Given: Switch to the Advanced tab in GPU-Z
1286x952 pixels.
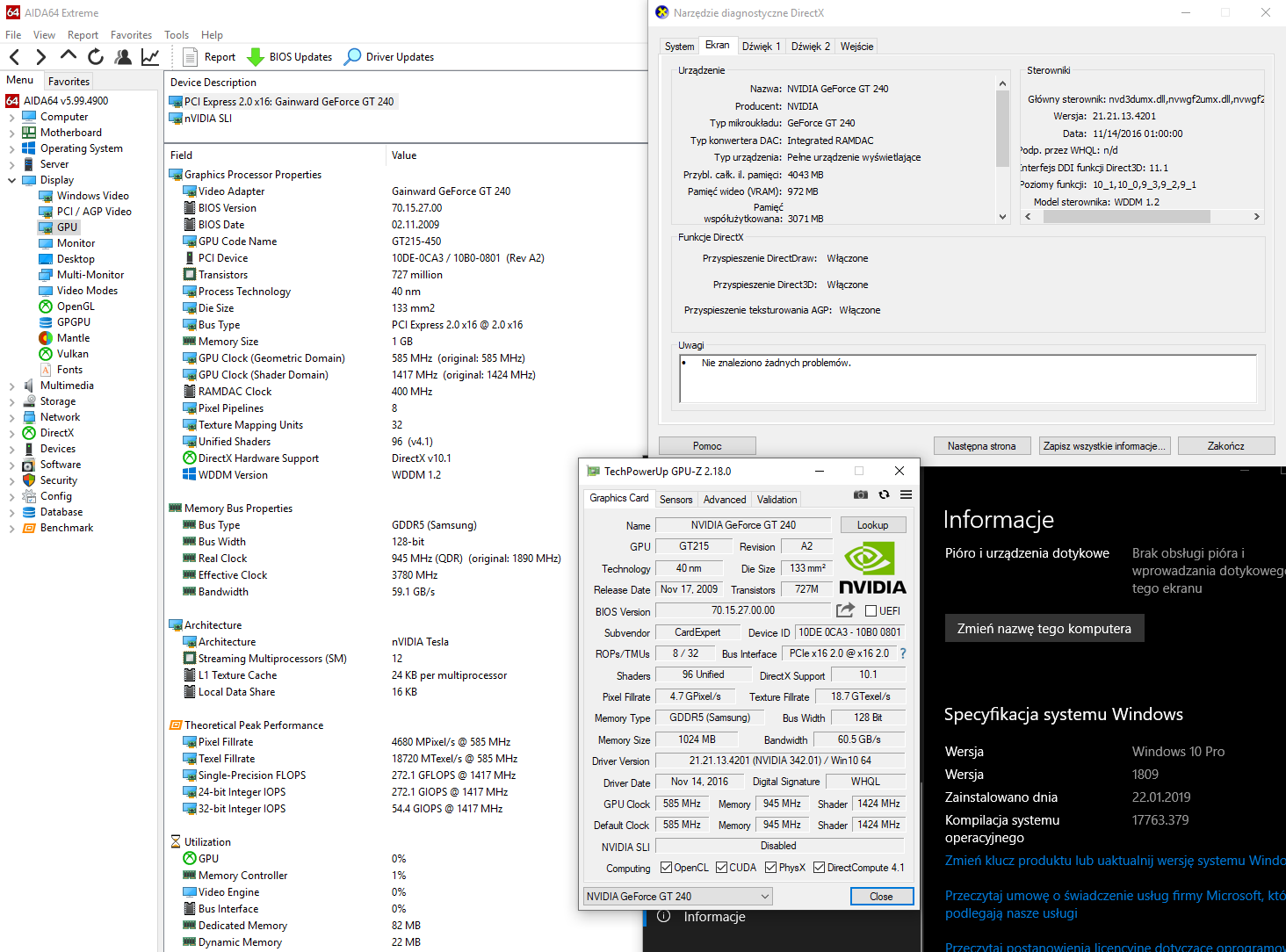Looking at the screenshot, I should [x=725, y=499].
